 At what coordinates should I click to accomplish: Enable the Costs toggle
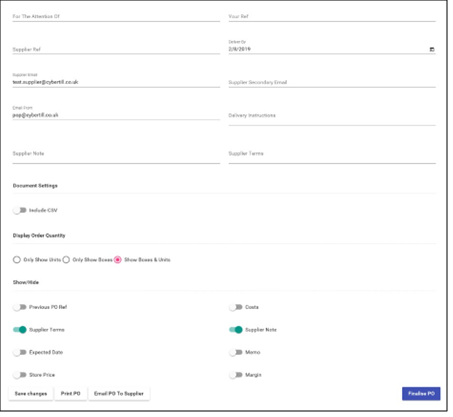pyautogui.click(x=236, y=307)
